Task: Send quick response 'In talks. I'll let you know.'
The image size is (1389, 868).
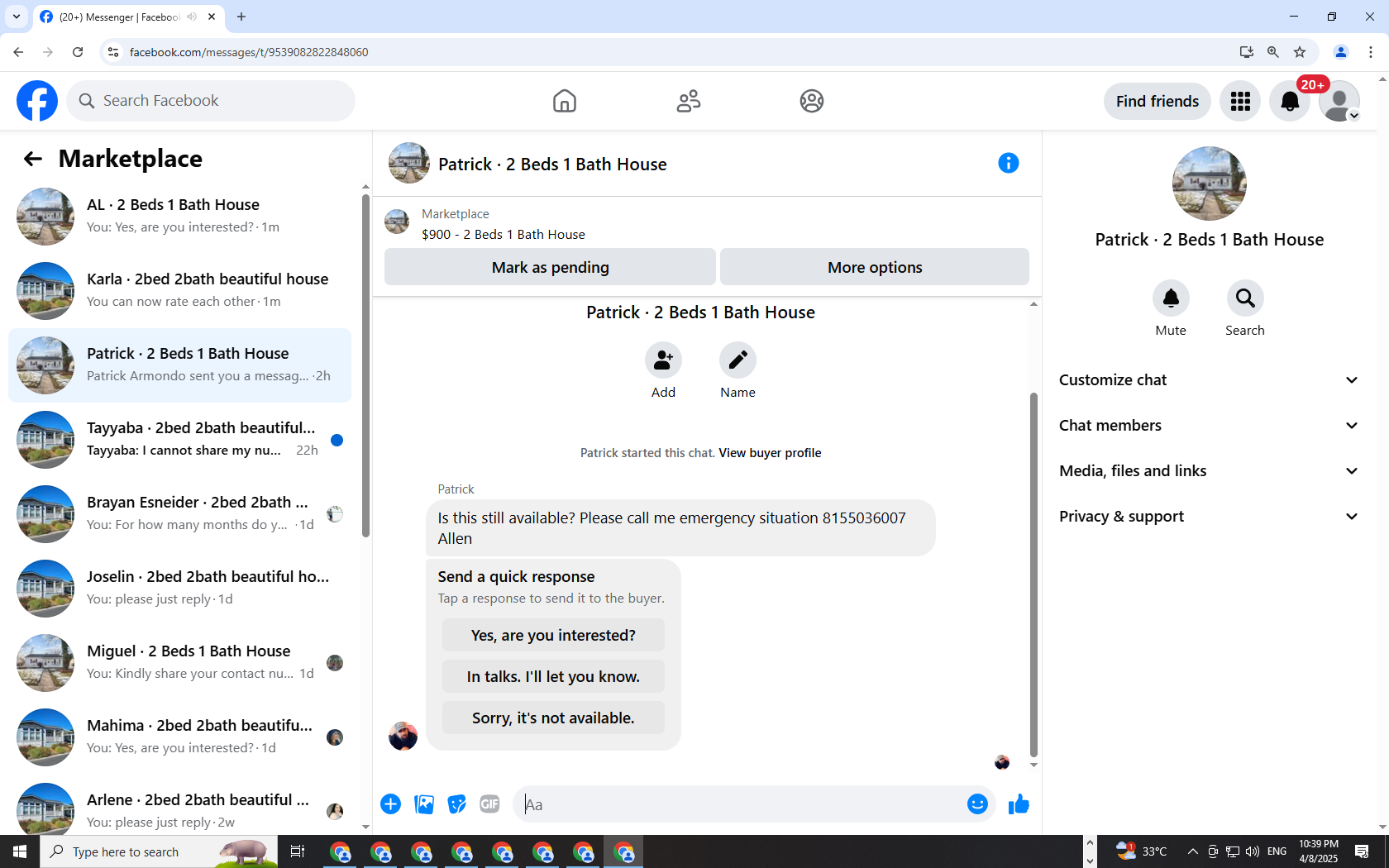Action: point(553,677)
